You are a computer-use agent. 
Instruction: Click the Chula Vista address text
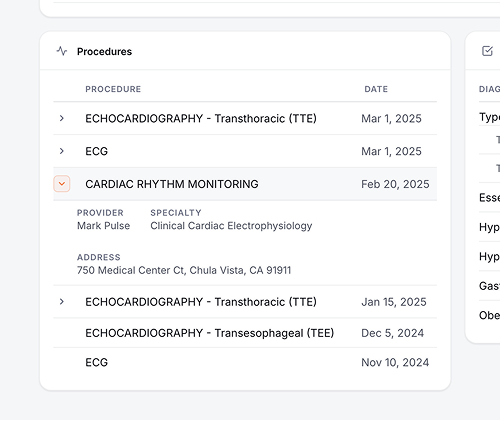pos(184,270)
